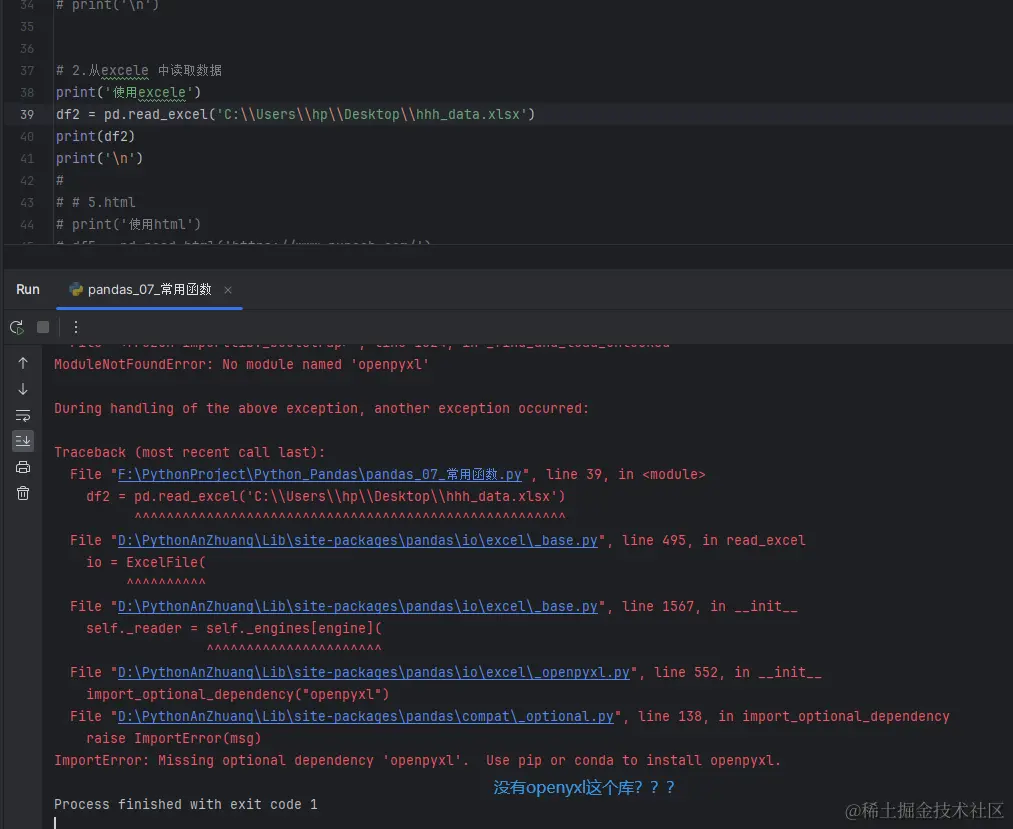Open _optional.py traceback link
Image resolution: width=1013 pixels, height=829 pixels.
tap(366, 716)
